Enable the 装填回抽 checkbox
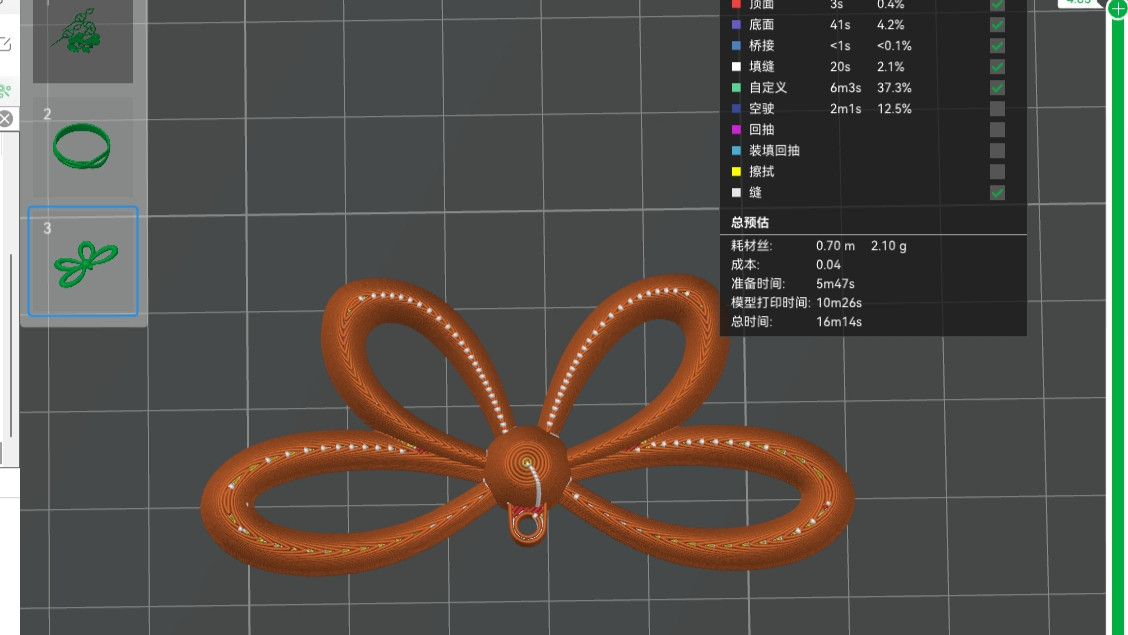 (x=997, y=151)
